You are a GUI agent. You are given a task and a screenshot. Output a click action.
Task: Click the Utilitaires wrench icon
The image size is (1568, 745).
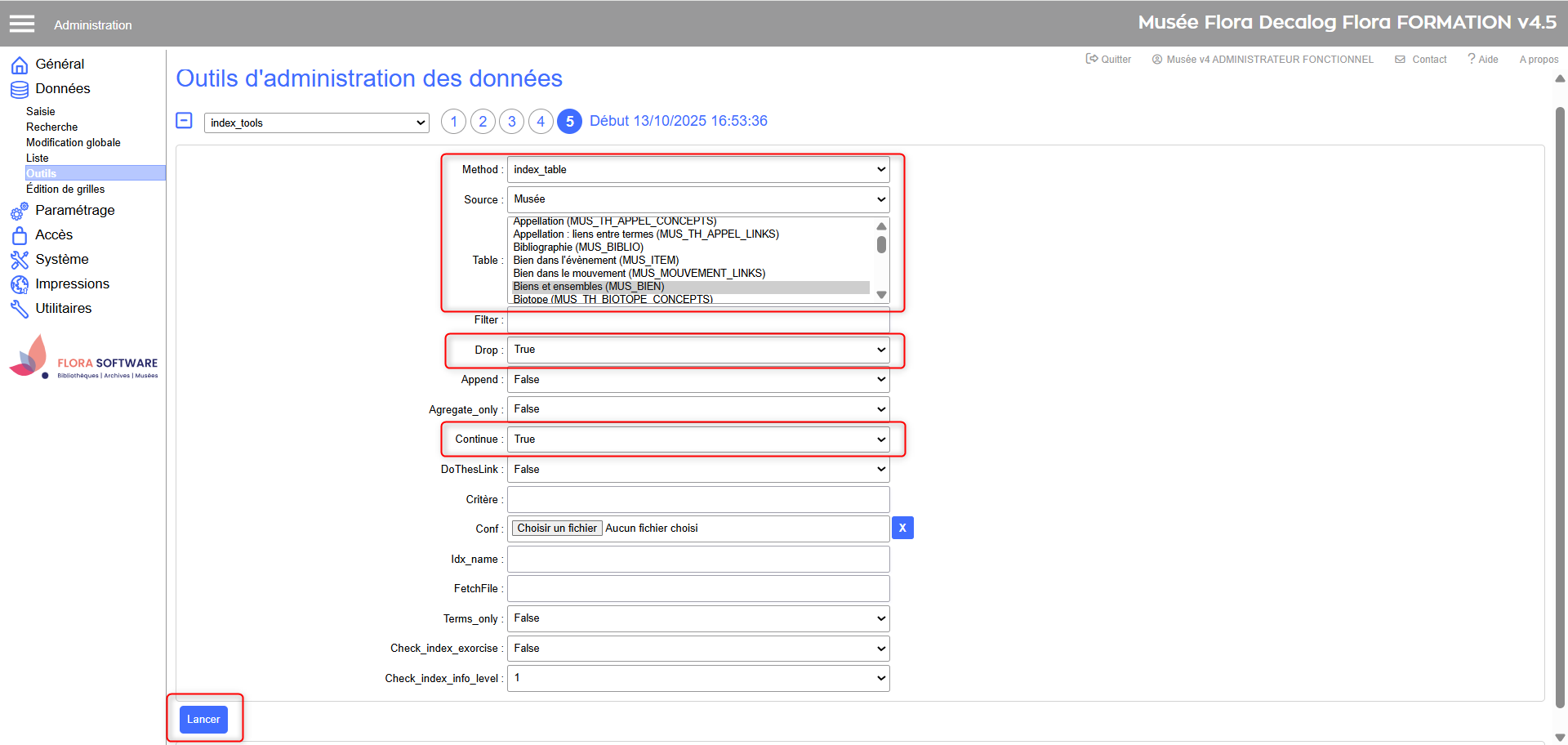(x=20, y=309)
